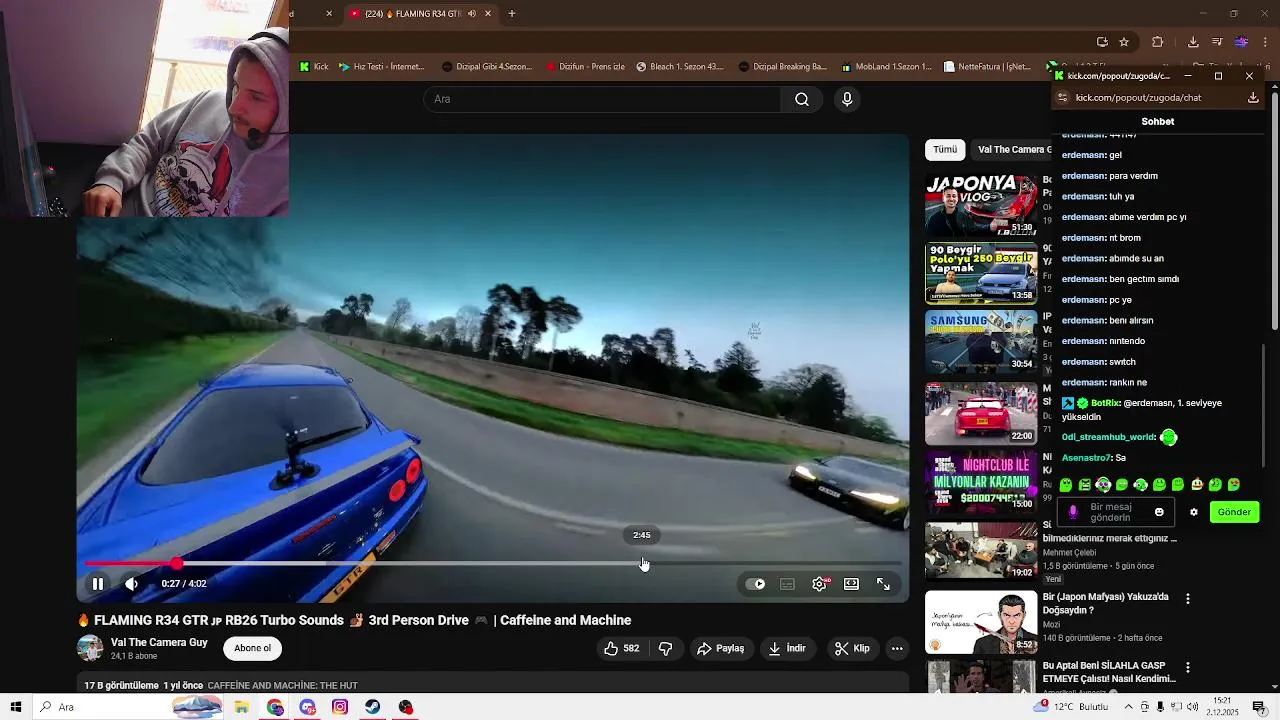Viewport: 1280px width, 720px height.
Task: Toggle the autoplay switch in player
Action: click(x=756, y=584)
